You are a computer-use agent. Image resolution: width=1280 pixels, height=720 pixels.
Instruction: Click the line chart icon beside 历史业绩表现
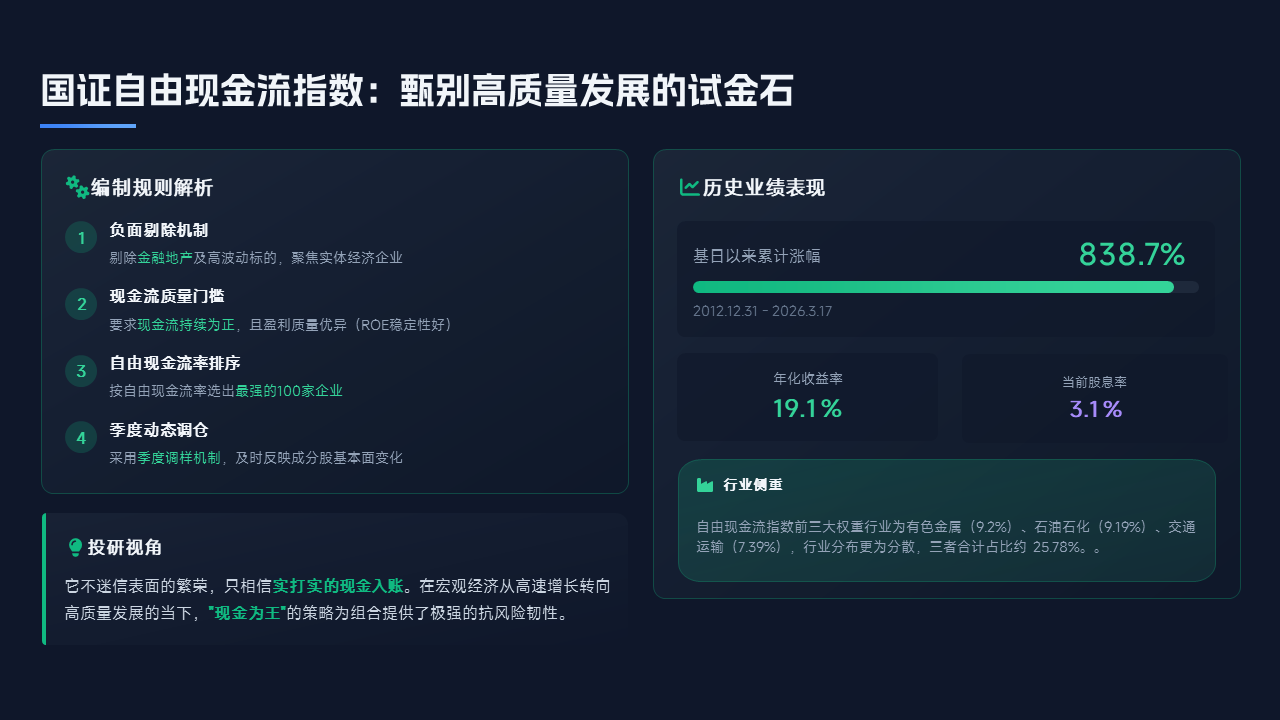[689, 187]
